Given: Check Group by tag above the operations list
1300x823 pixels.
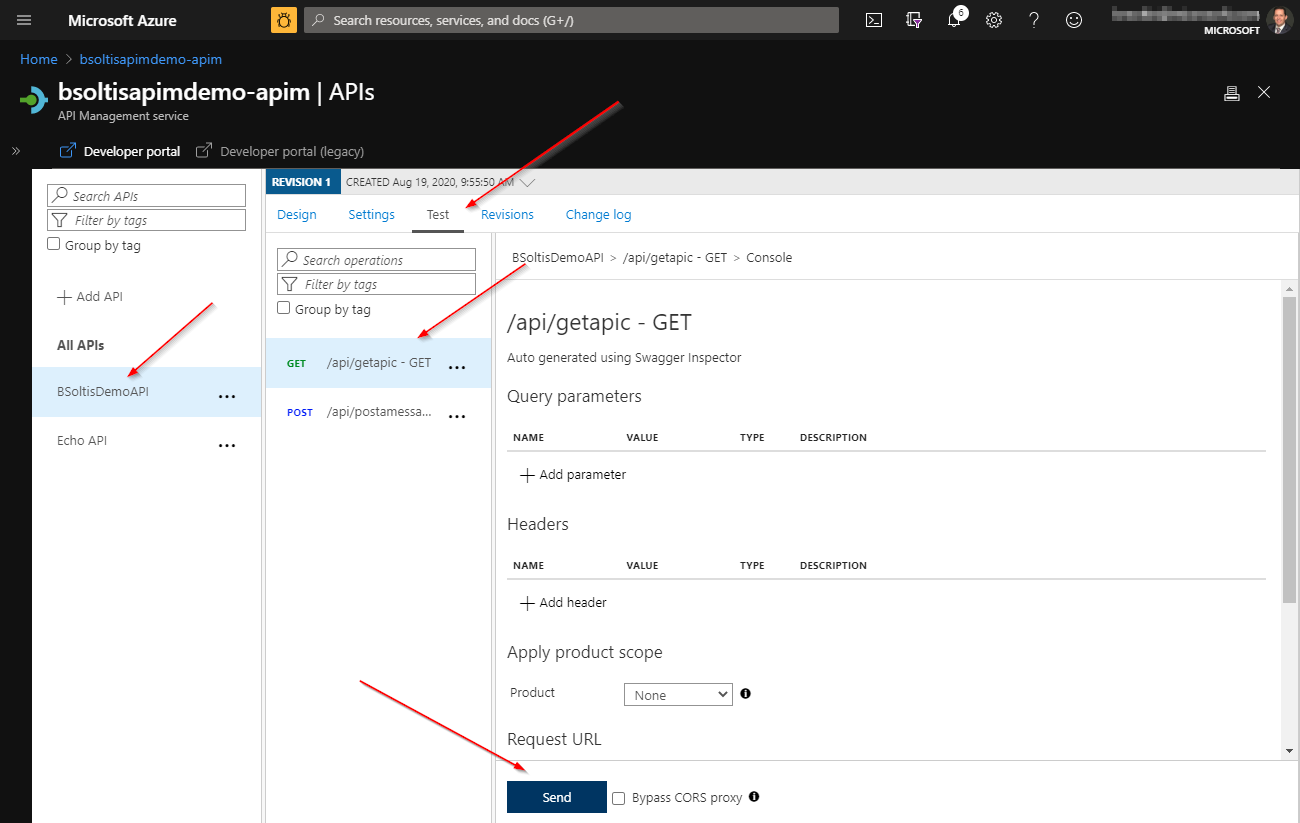Looking at the screenshot, I should click(x=283, y=308).
